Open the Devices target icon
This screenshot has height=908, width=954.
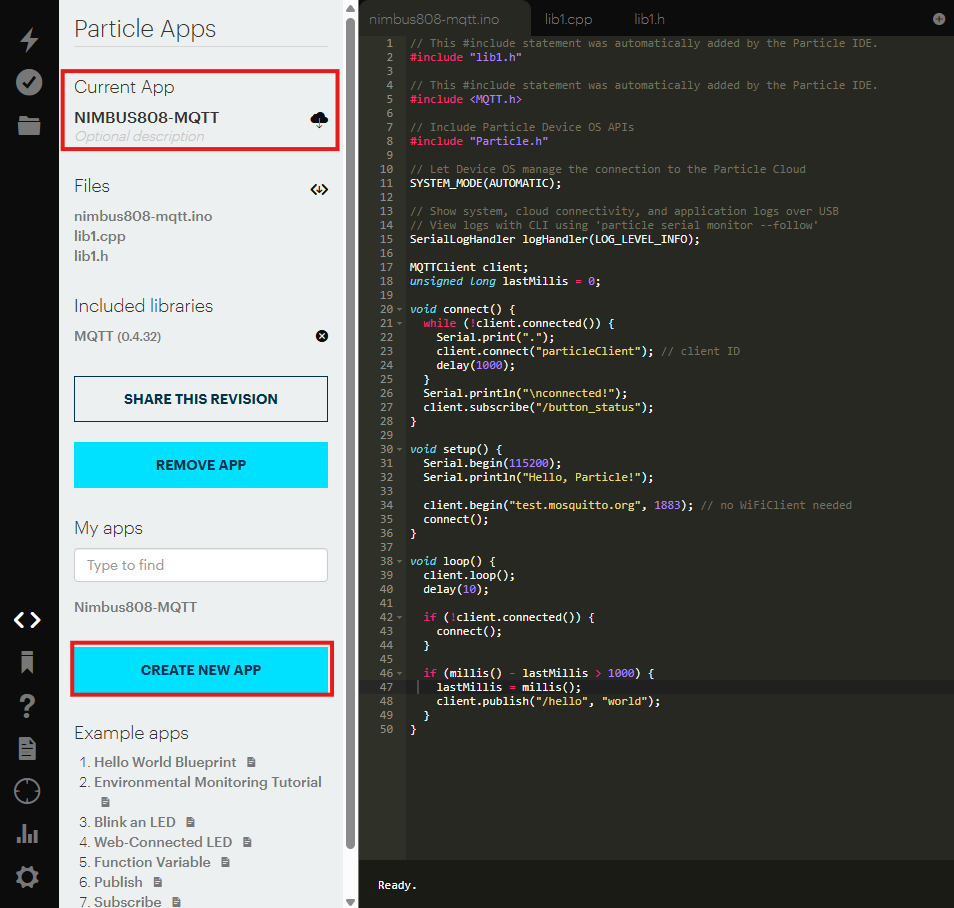tap(27, 791)
